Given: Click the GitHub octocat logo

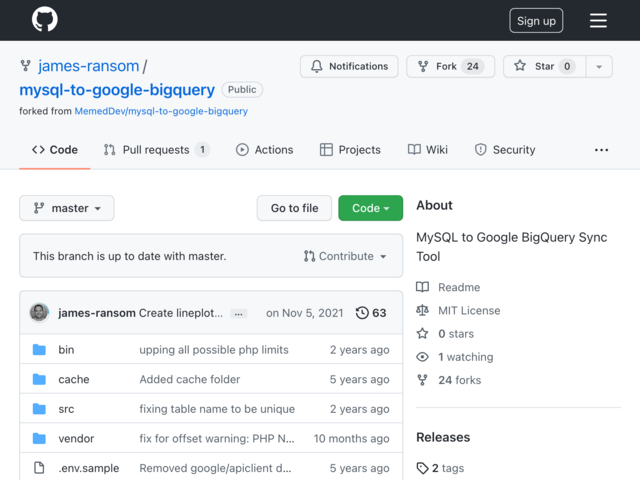Looking at the screenshot, I should click(44, 19).
